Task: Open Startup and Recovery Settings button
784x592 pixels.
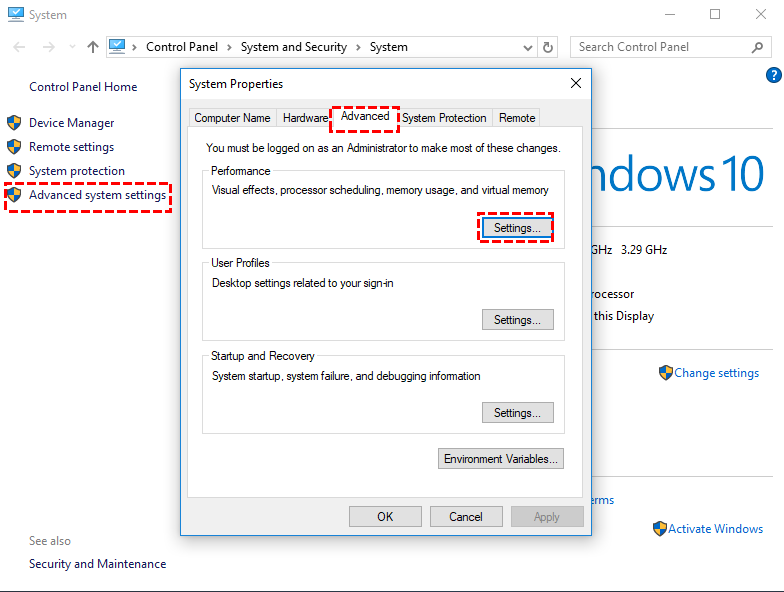Action: (518, 413)
